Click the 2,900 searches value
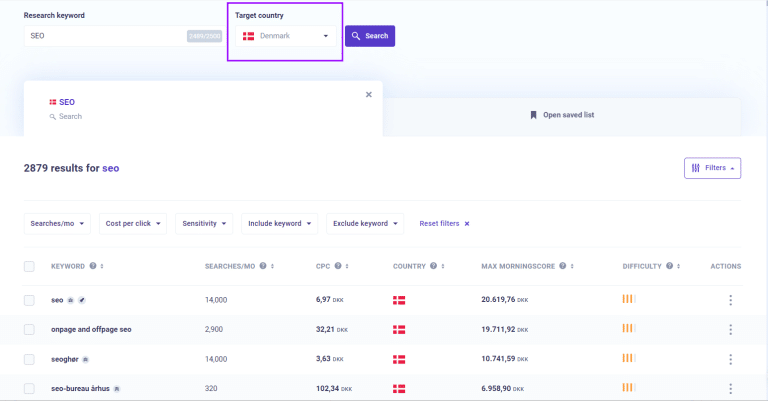The height and width of the screenshot is (401, 768). tap(214, 330)
